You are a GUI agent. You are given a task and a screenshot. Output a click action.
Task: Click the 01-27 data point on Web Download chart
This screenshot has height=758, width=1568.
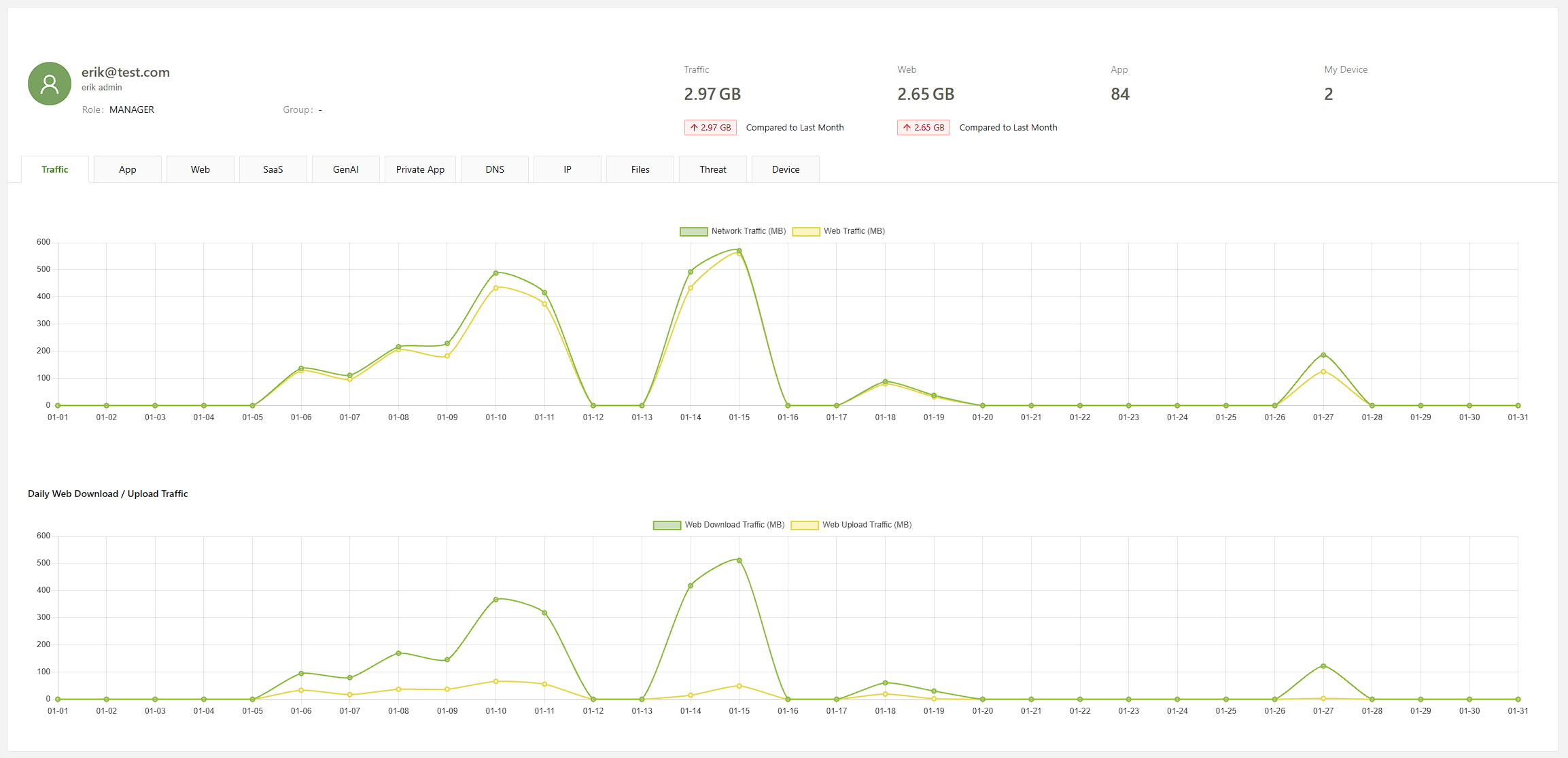(1323, 666)
